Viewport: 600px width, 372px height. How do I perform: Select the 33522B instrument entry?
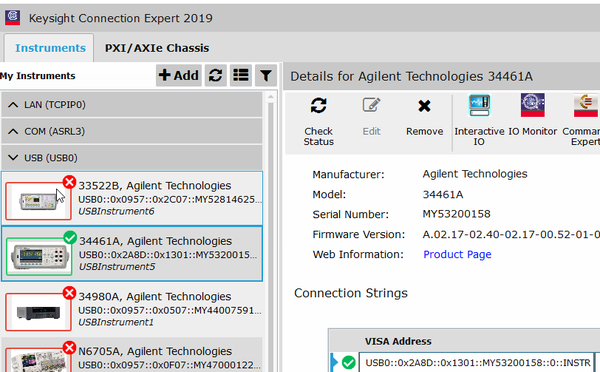(x=132, y=198)
